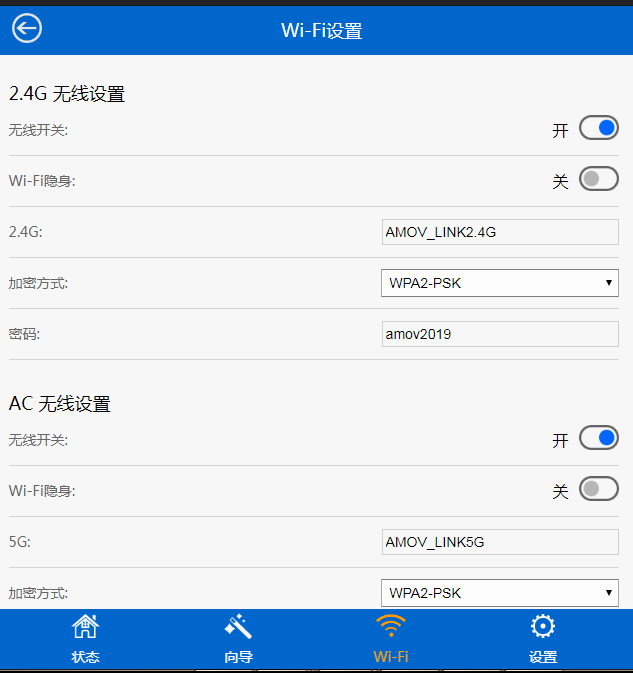Viewport: 633px width, 673px height.
Task: Switch to the Wi-Fi tab label
Action: (x=391, y=657)
